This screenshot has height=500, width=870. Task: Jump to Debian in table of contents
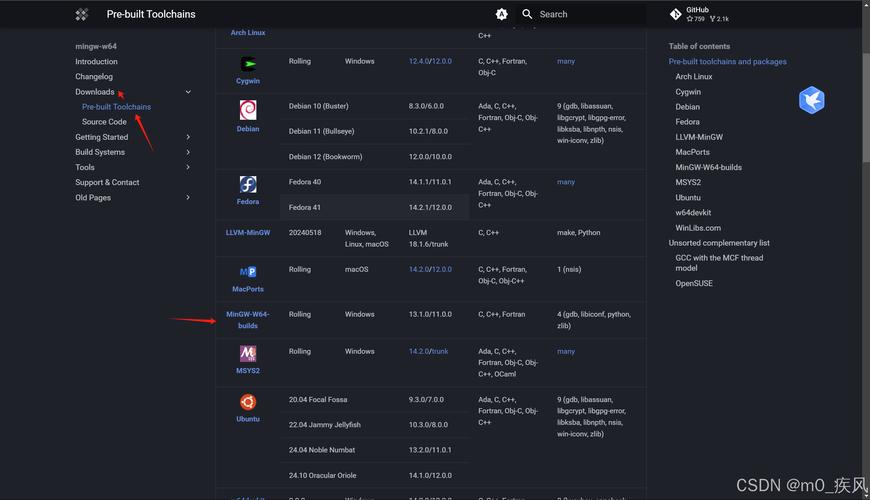tap(687, 107)
